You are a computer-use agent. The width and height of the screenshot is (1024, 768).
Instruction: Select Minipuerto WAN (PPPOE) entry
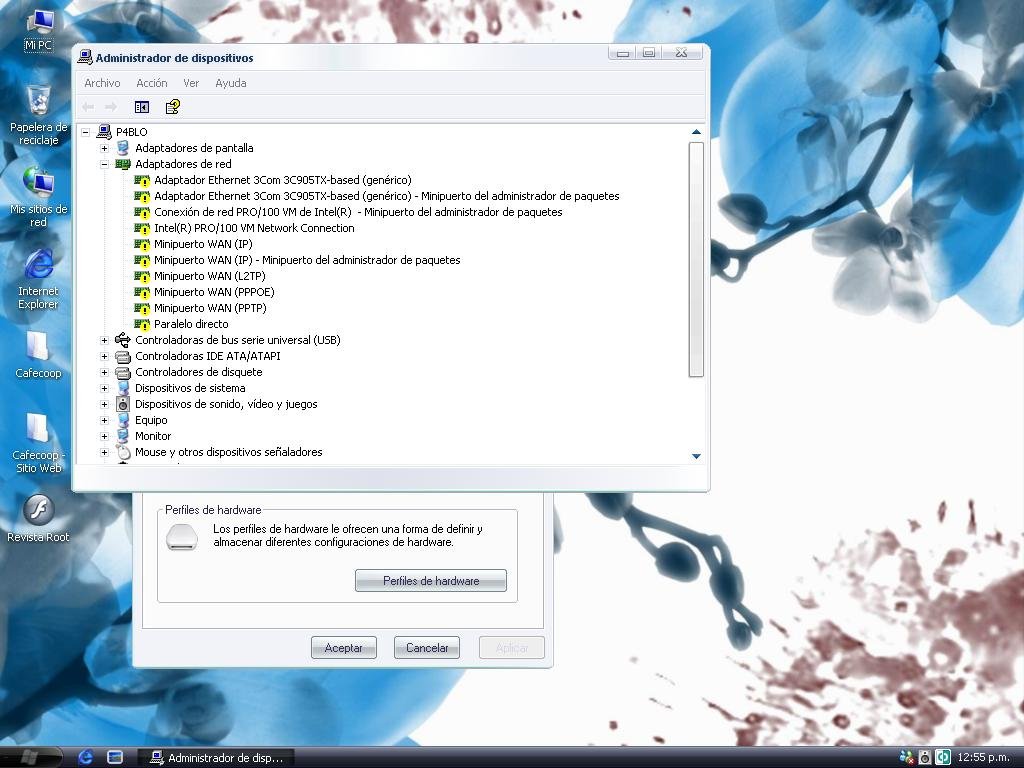[214, 293]
